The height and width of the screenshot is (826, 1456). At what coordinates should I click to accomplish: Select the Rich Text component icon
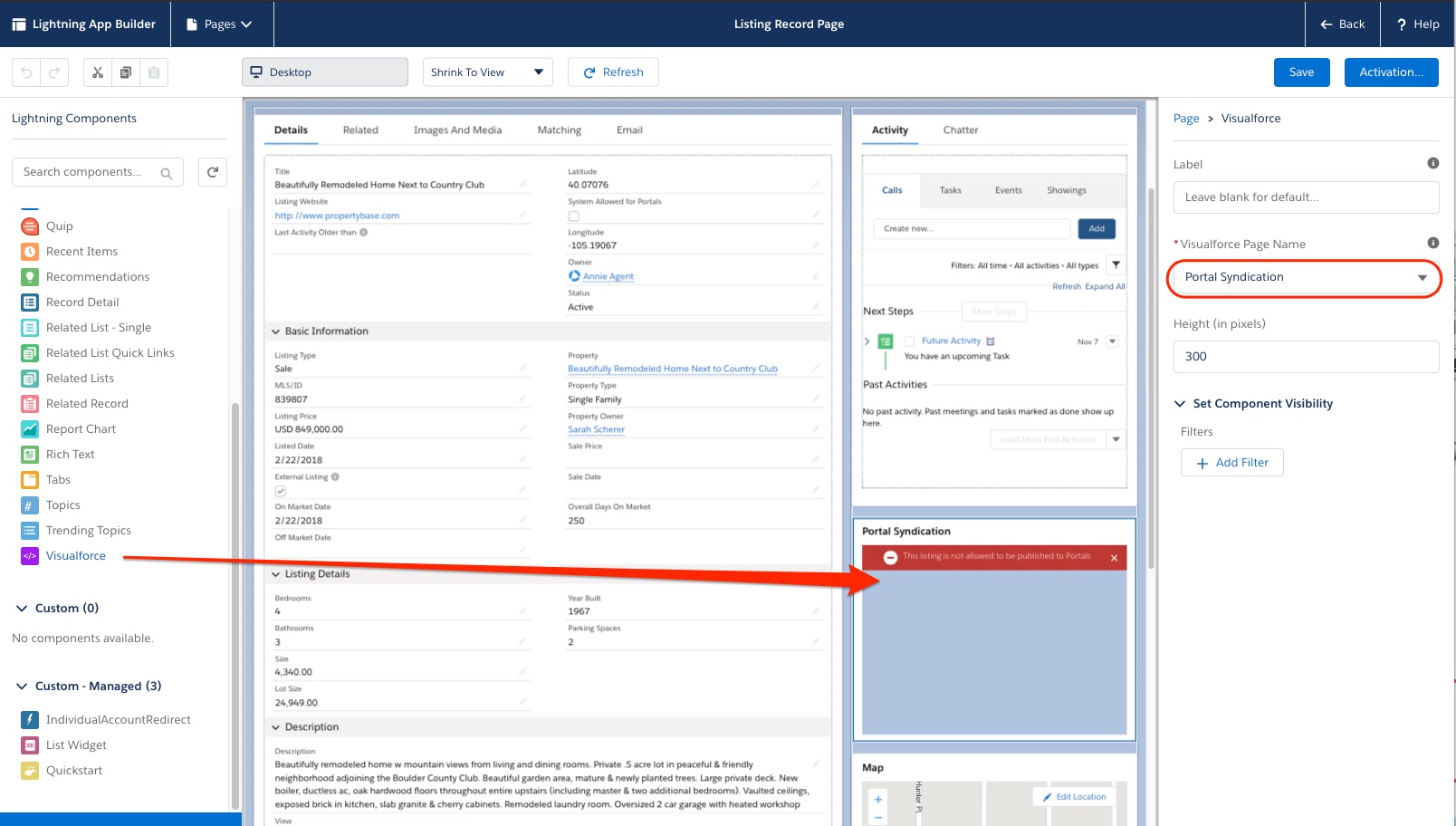tap(30, 455)
